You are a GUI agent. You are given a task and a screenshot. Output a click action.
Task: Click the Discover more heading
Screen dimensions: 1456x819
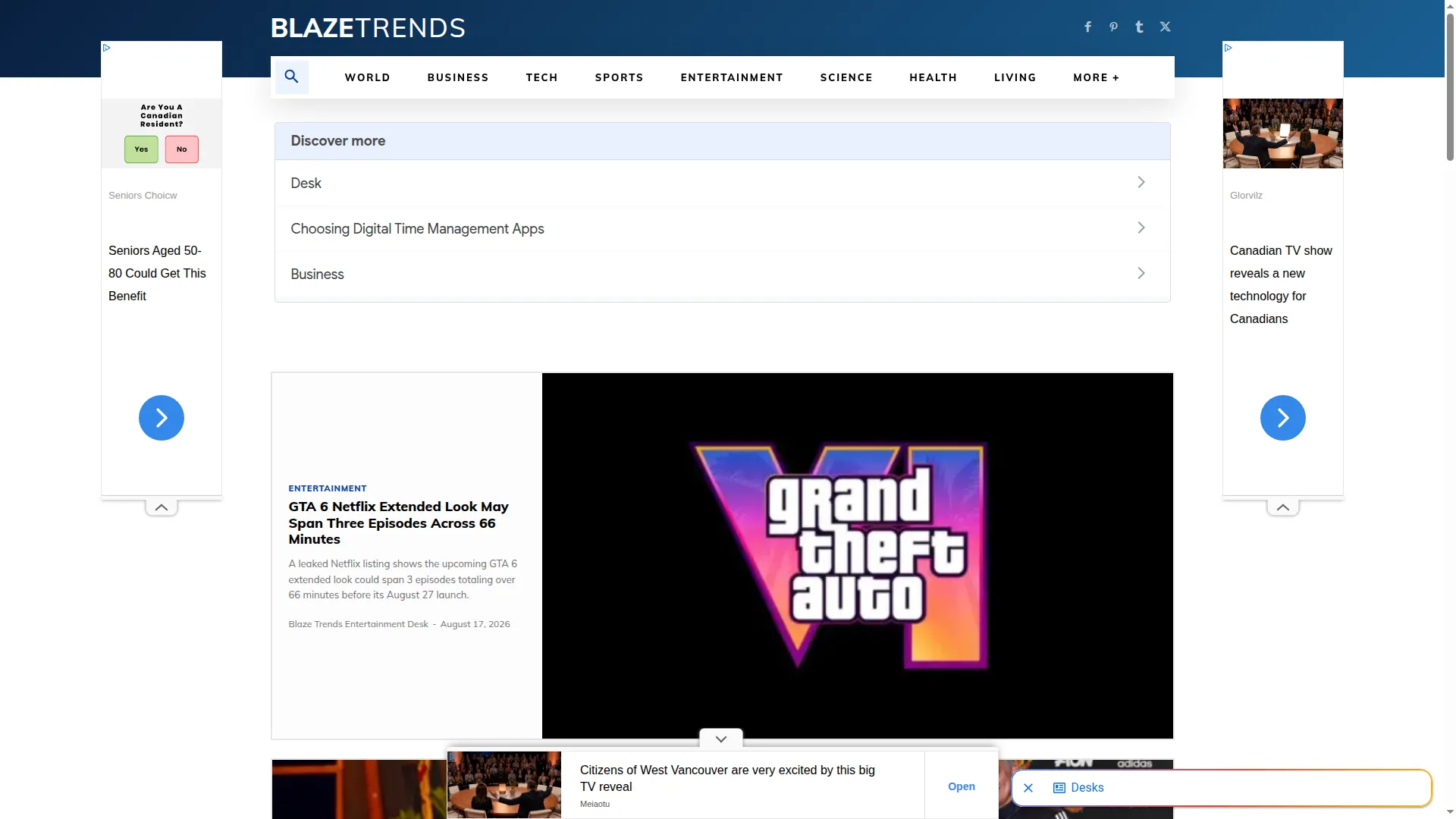point(337,141)
